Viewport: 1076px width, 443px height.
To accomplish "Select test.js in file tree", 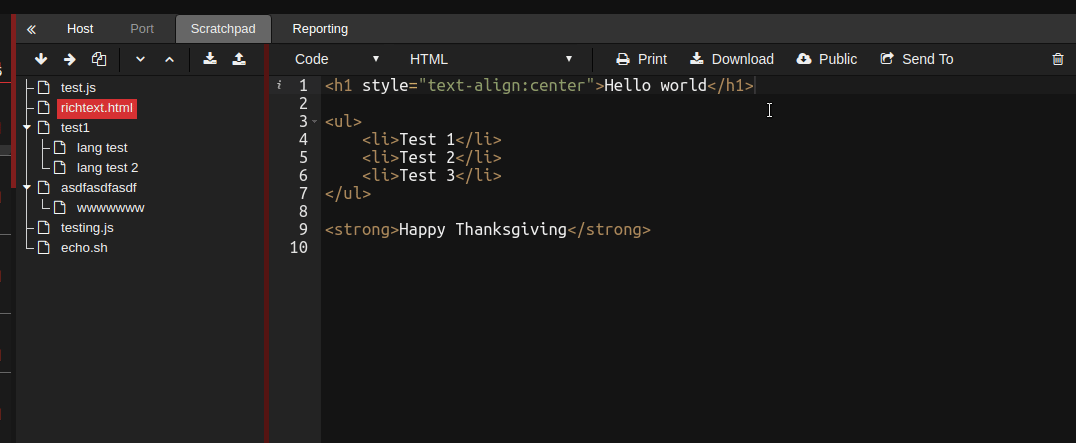I will (78, 88).
